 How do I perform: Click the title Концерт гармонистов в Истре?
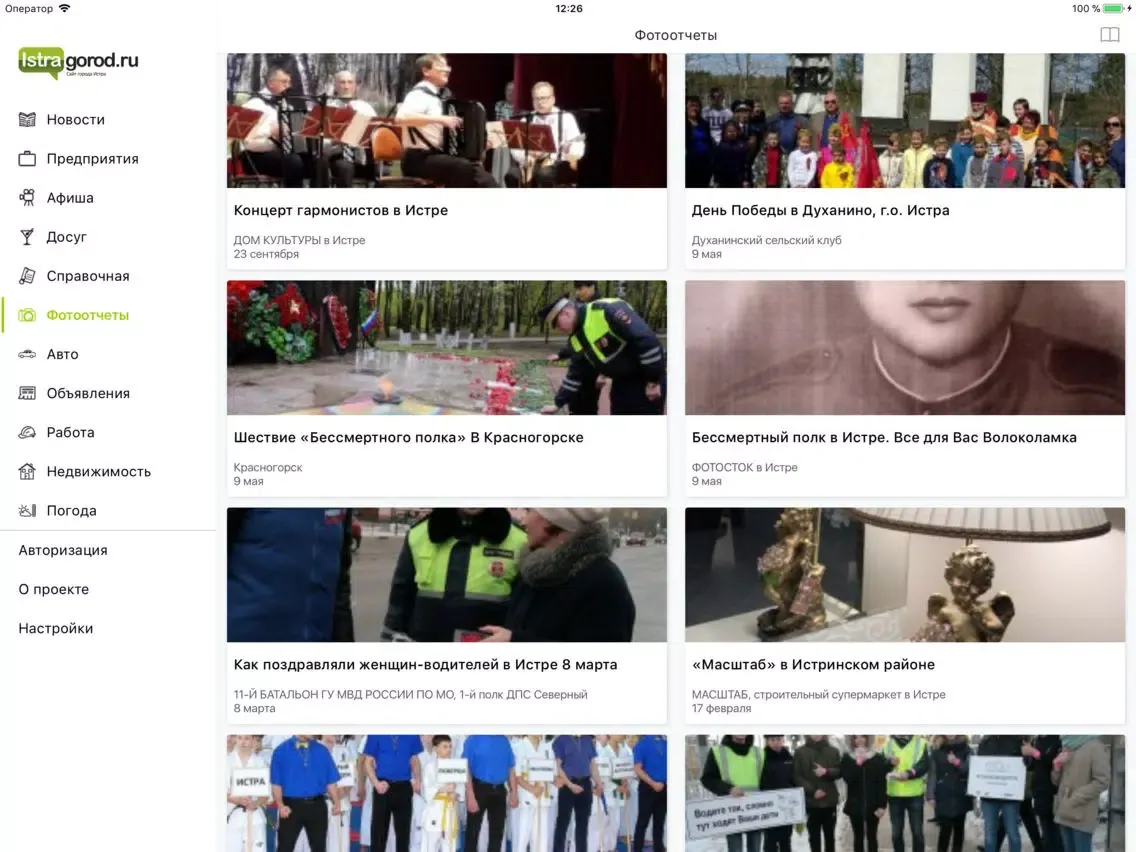click(x=341, y=210)
